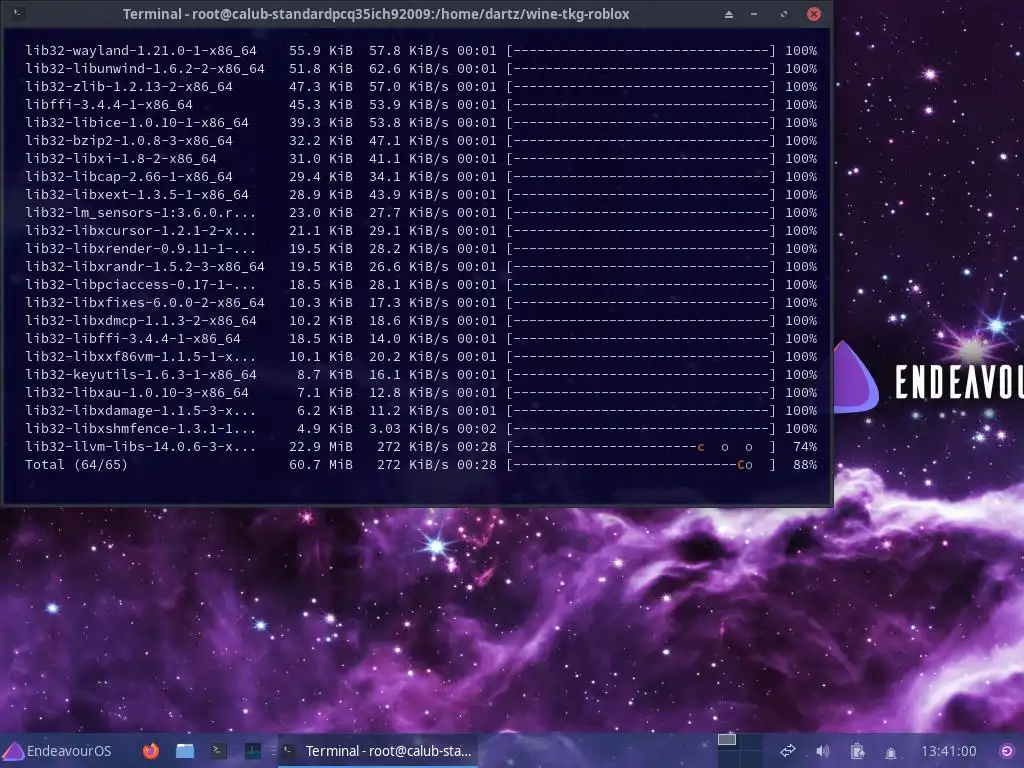Viewport: 1024px width, 768px height.
Task: Close the terminal window
Action: 814,14
